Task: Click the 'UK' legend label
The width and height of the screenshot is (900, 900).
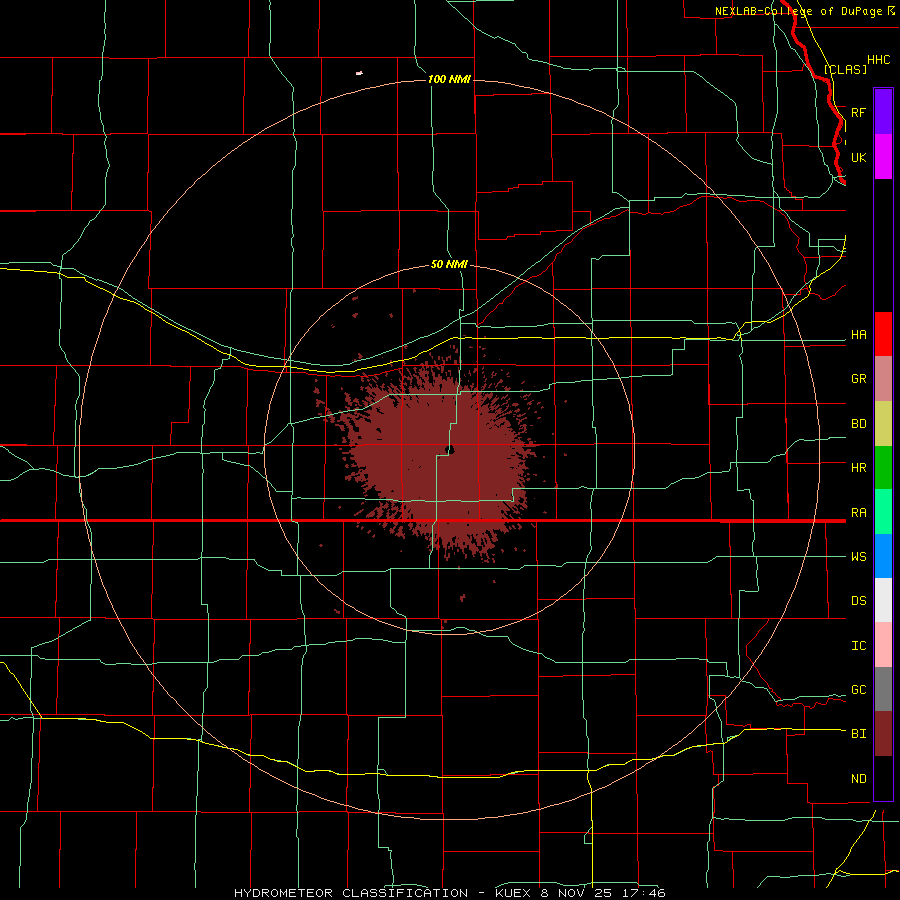Action: coord(858,157)
